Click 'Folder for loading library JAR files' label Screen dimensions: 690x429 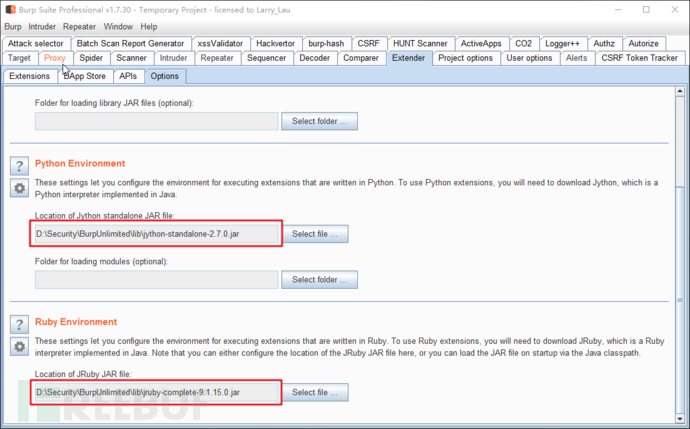point(114,103)
